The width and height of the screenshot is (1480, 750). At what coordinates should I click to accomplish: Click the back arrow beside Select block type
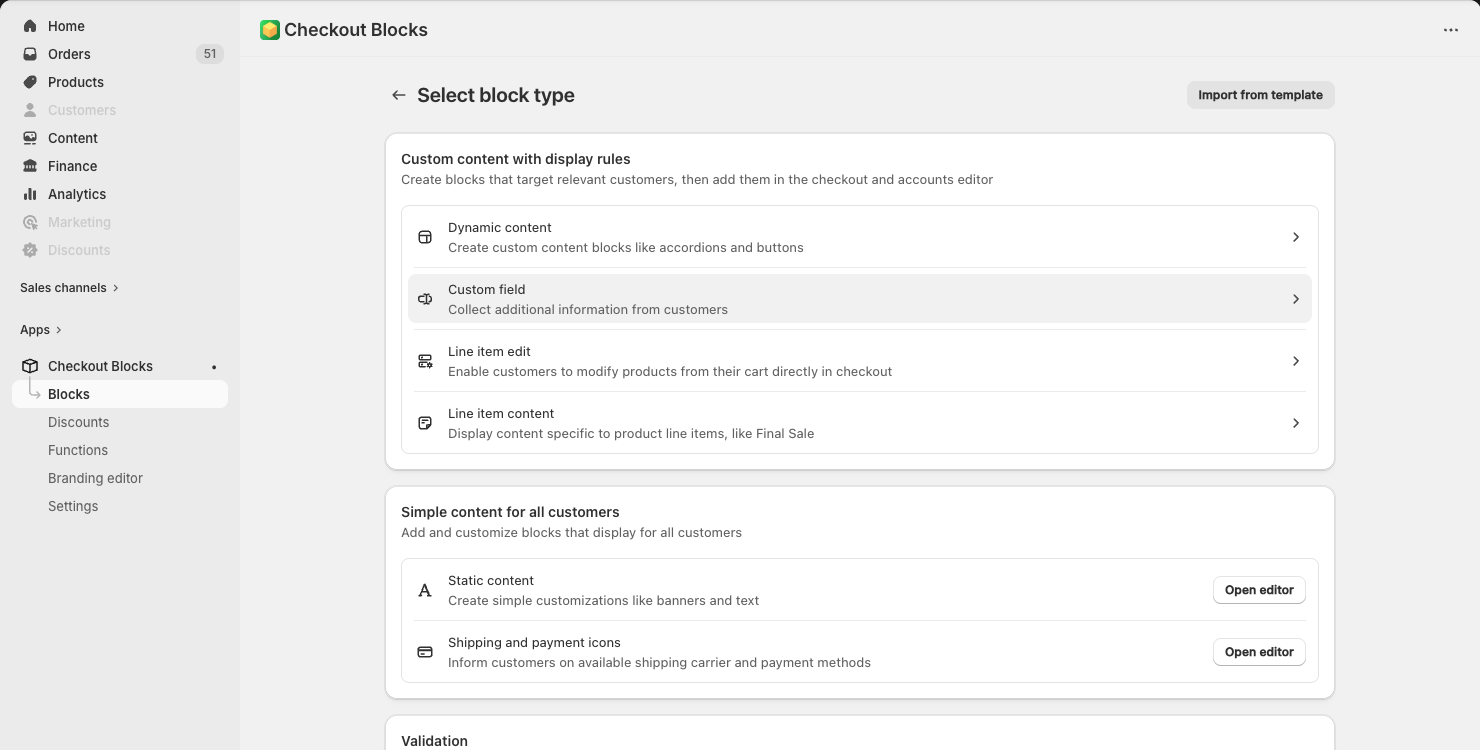[399, 95]
